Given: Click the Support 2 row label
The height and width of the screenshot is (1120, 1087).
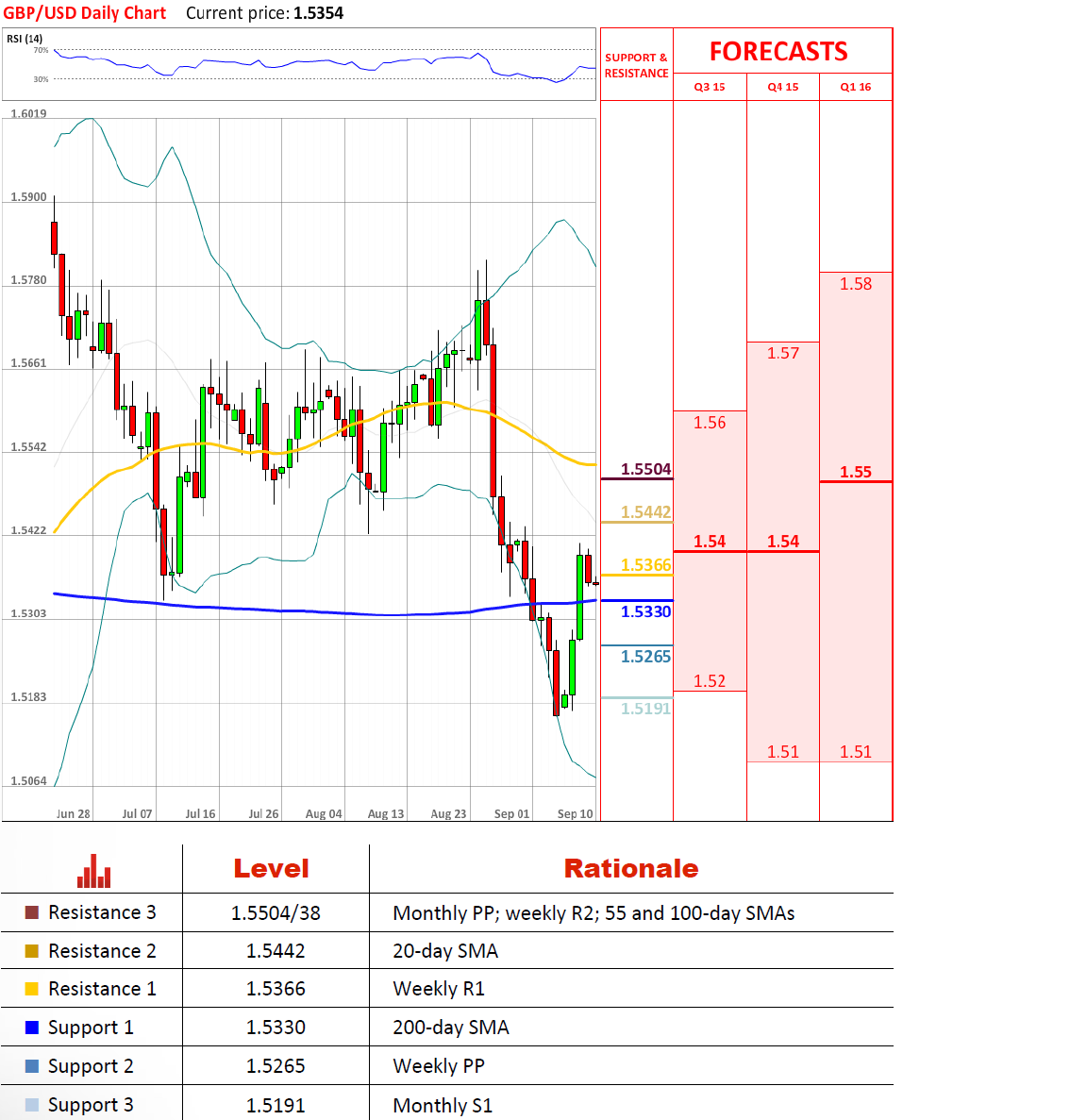Looking at the screenshot, I should pos(91,1066).
